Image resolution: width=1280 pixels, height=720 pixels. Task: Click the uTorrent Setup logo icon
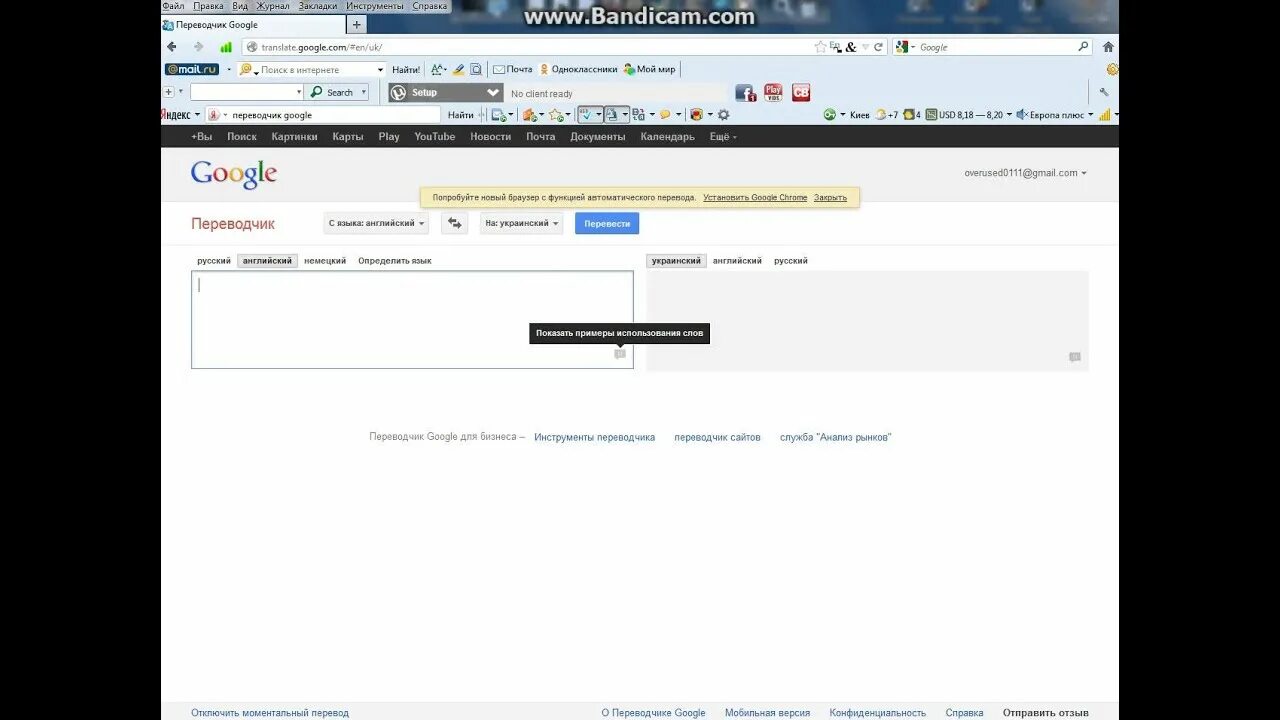[x=398, y=92]
